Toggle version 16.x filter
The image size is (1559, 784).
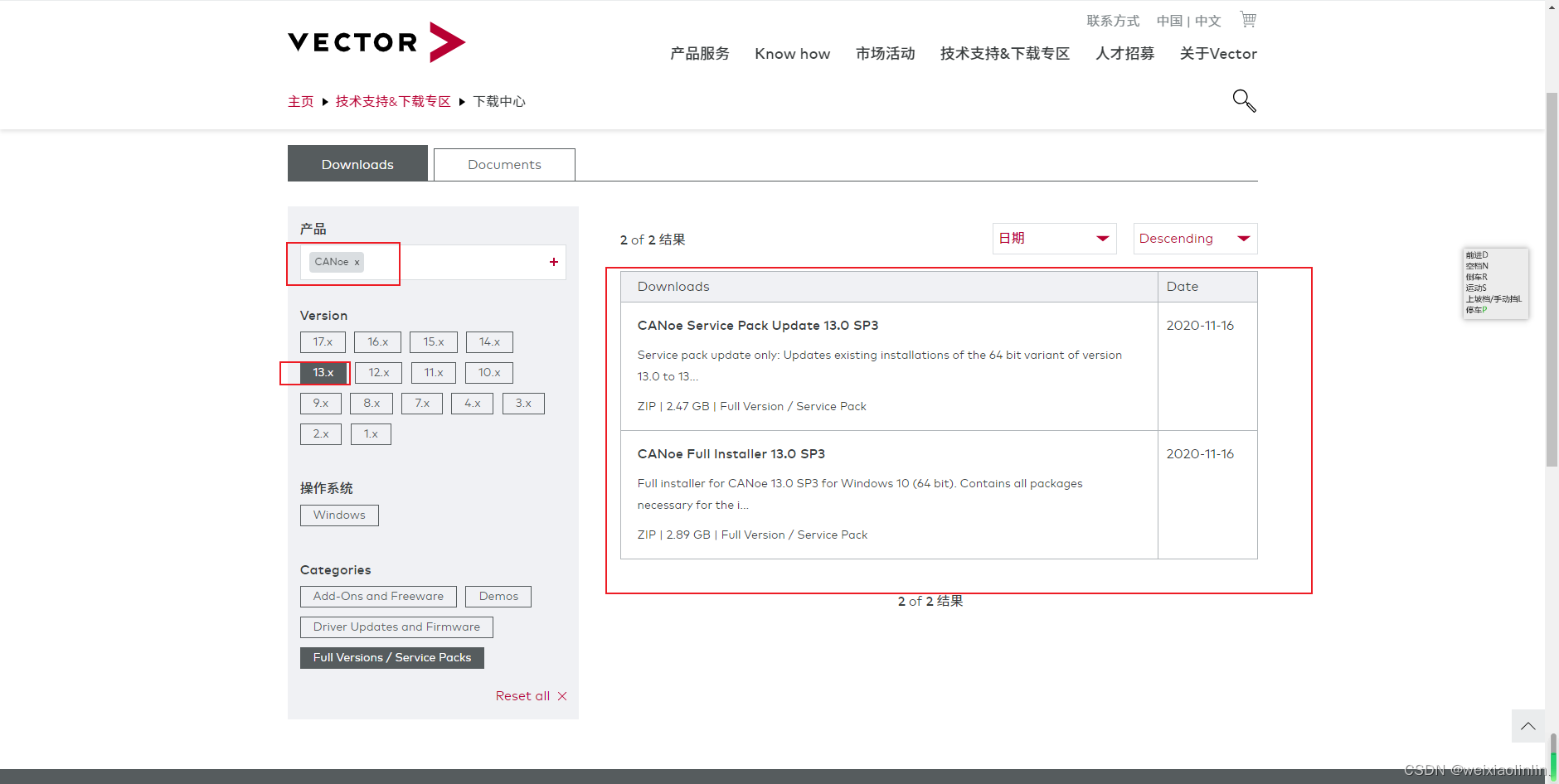click(377, 342)
